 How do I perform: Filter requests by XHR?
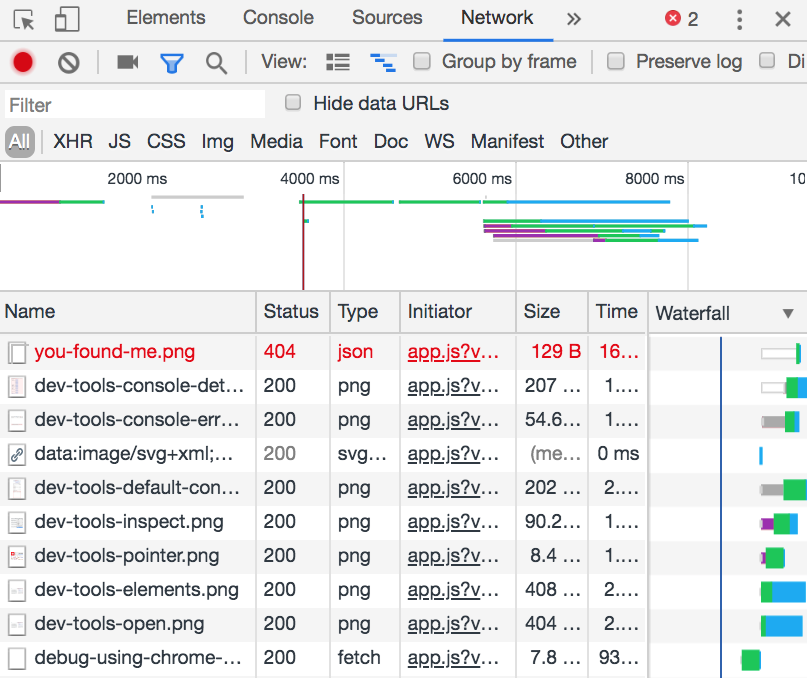click(x=73, y=142)
